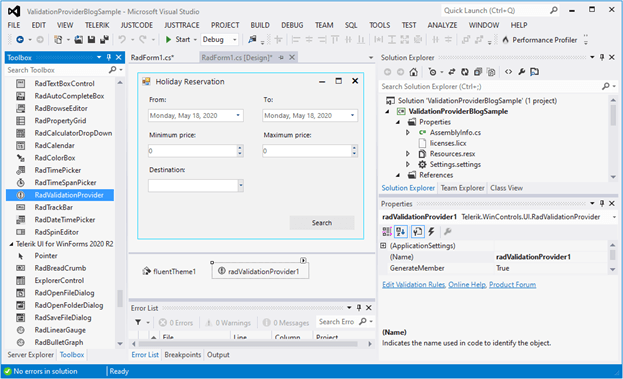
Task: Switch to Server Explorer tab
Action: coord(30,354)
